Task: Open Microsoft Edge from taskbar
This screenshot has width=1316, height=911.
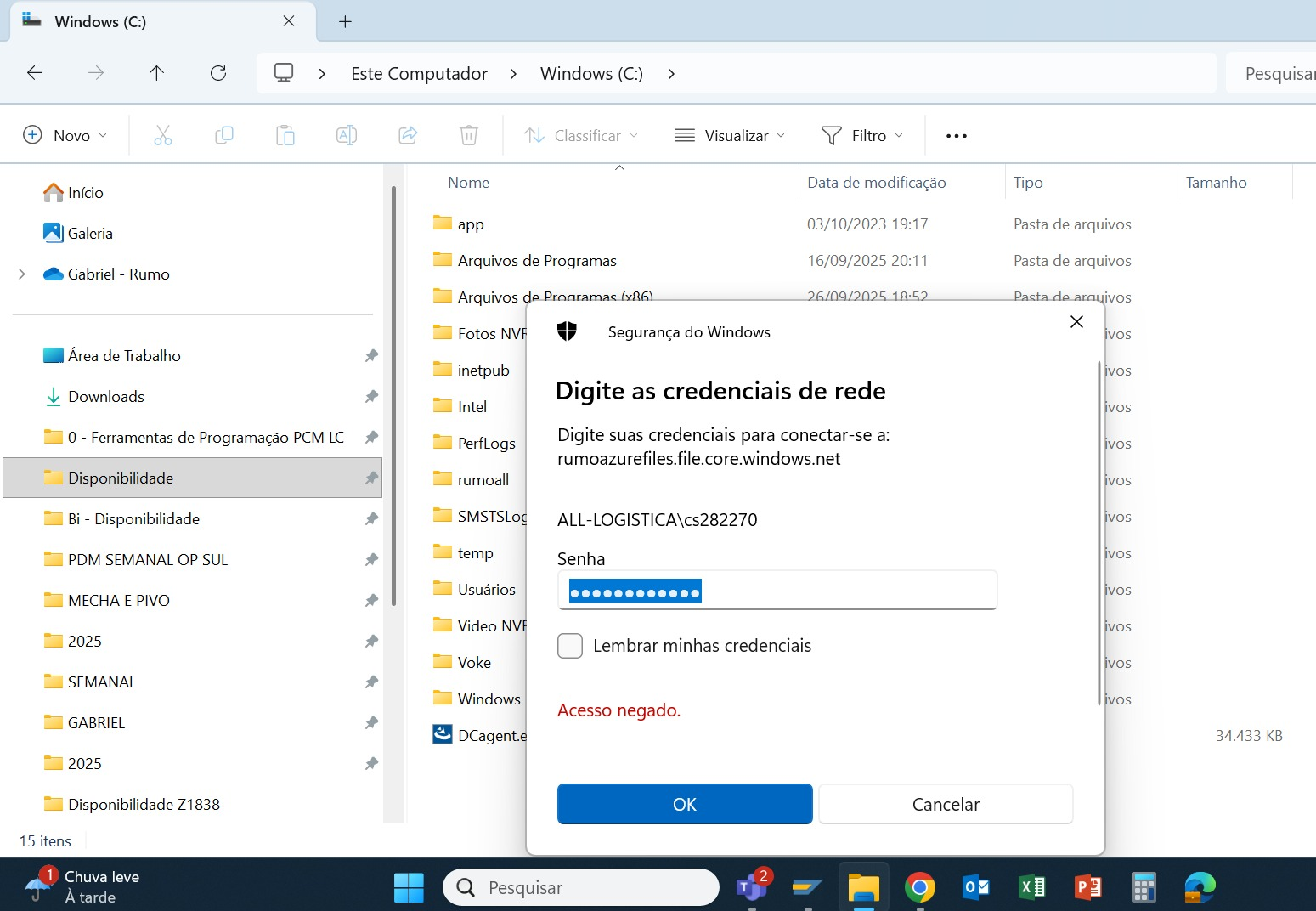Action: pyautogui.click(x=1200, y=887)
